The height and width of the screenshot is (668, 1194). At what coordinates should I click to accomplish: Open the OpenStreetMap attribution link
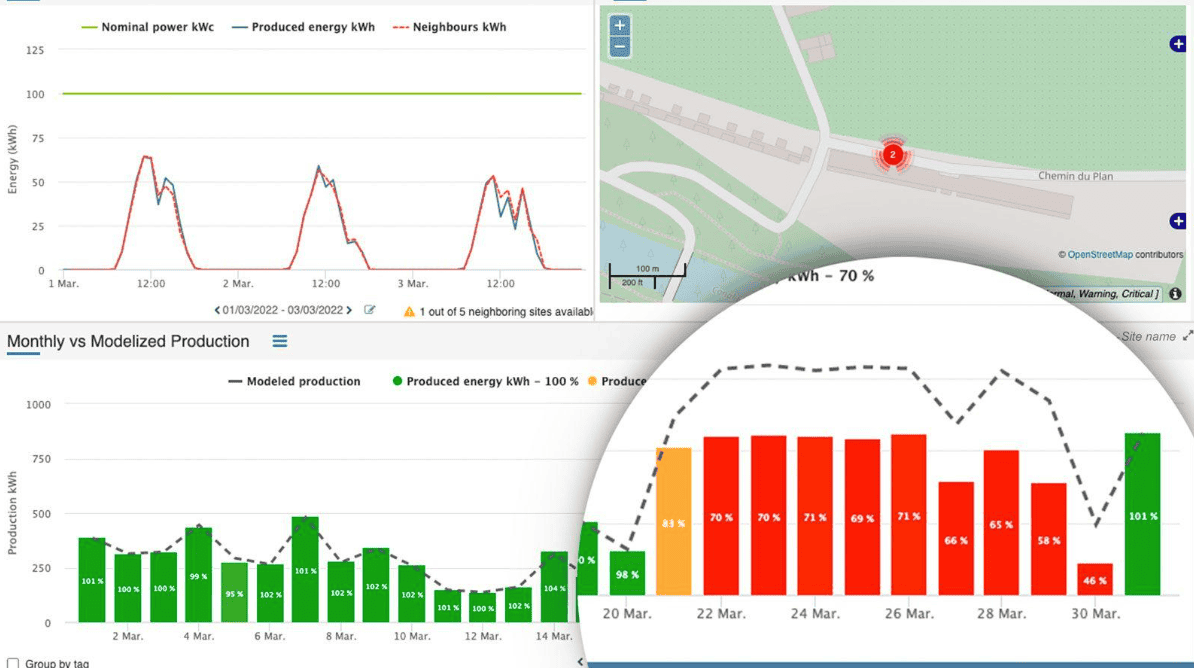1099,255
